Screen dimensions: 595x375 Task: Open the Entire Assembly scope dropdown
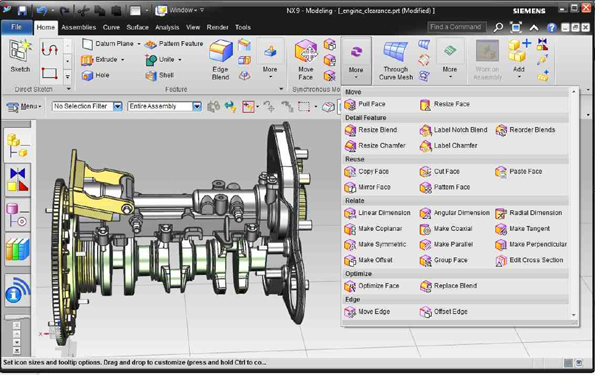coord(197,106)
